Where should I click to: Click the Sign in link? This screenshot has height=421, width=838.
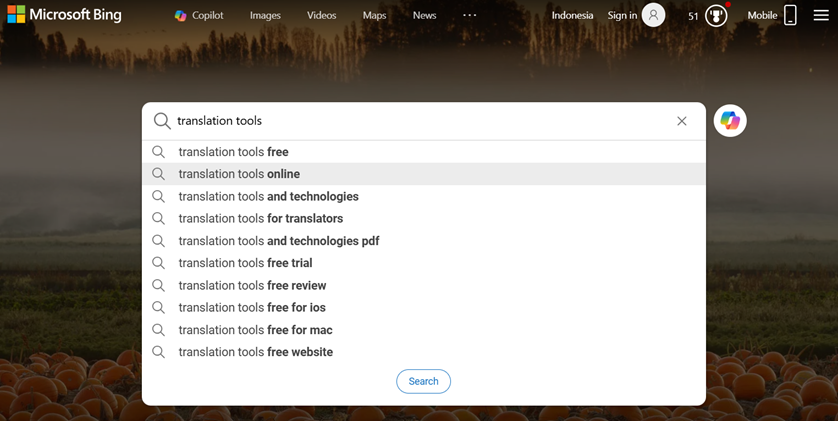click(x=622, y=15)
